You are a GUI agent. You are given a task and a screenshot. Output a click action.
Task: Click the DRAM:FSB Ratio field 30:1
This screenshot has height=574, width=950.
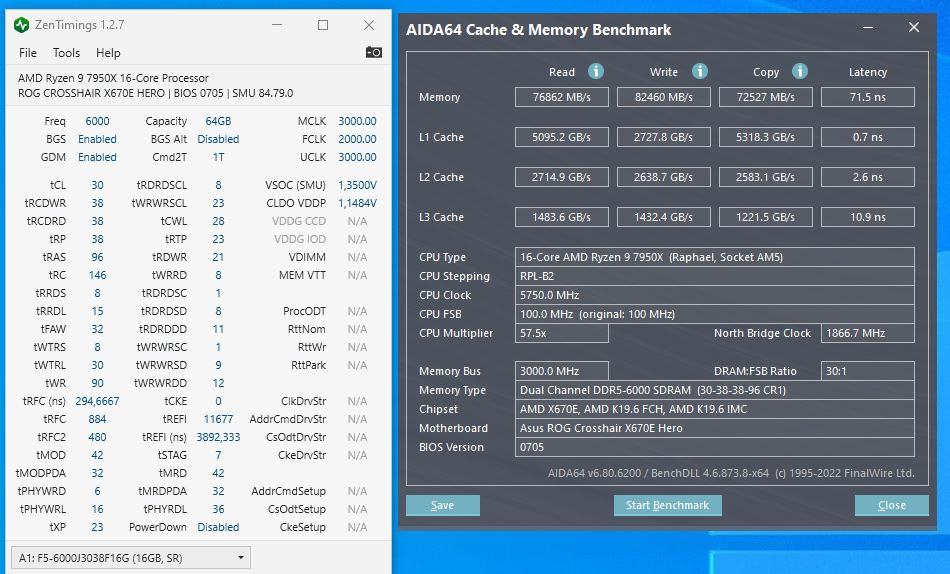(x=868, y=371)
